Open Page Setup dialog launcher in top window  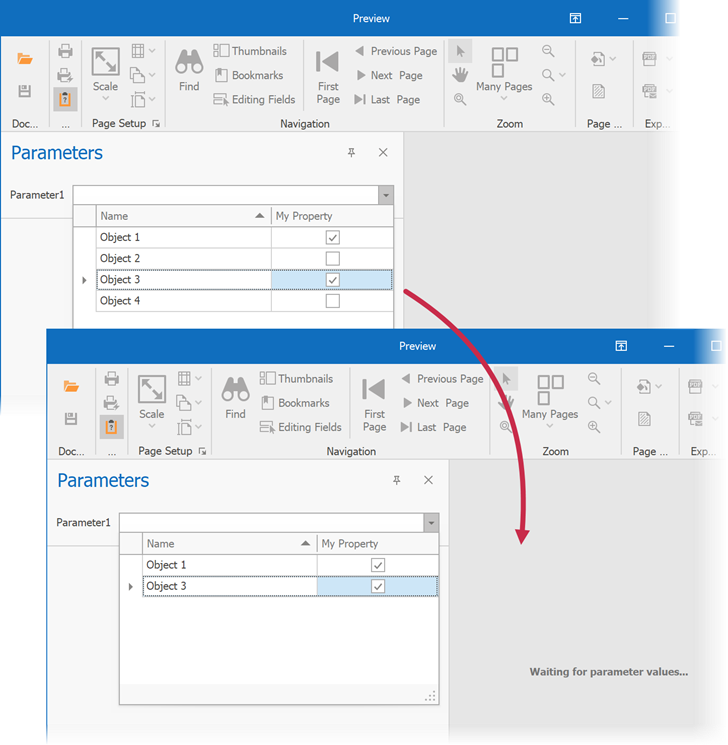click(156, 124)
